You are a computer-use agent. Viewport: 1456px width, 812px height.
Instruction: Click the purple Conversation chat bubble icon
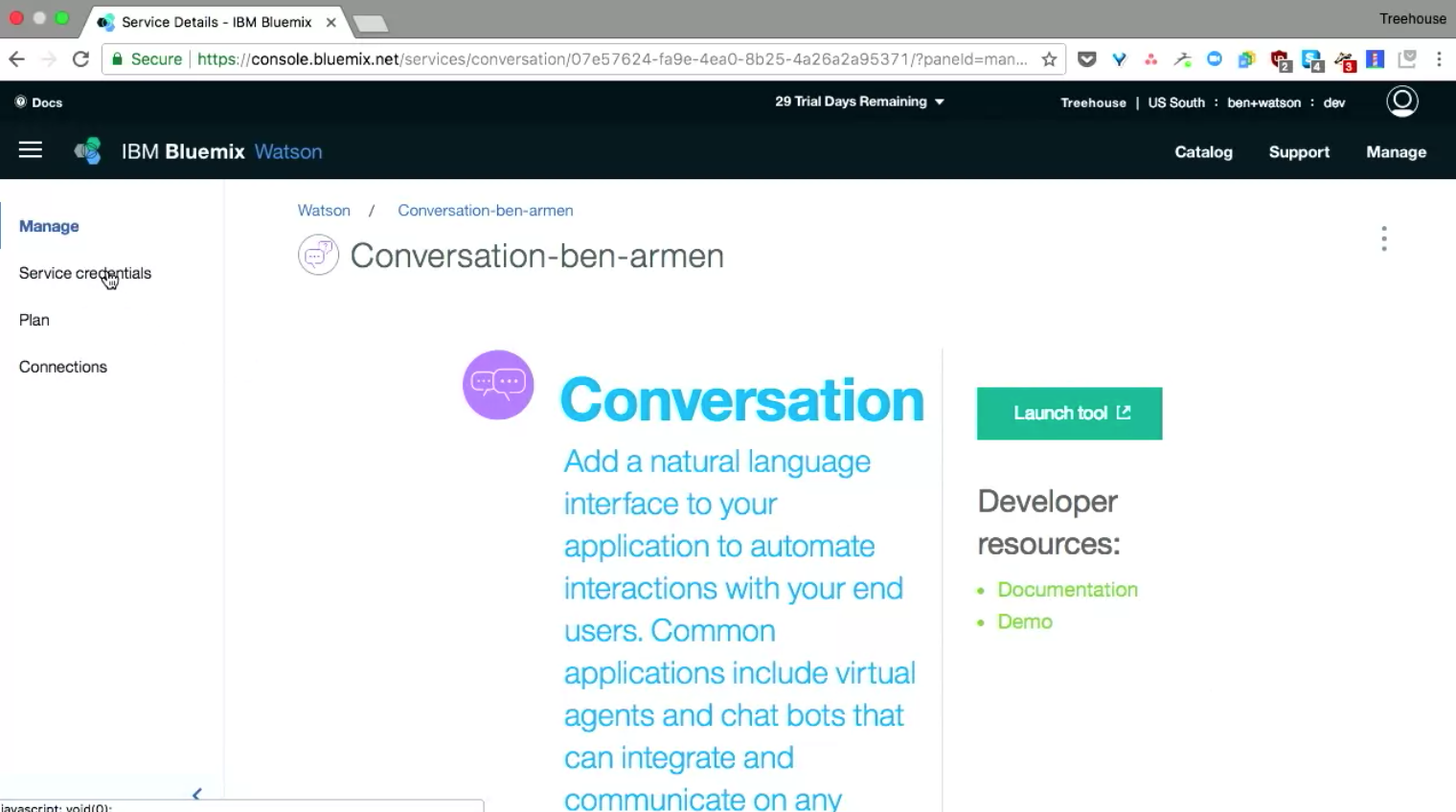coord(498,385)
